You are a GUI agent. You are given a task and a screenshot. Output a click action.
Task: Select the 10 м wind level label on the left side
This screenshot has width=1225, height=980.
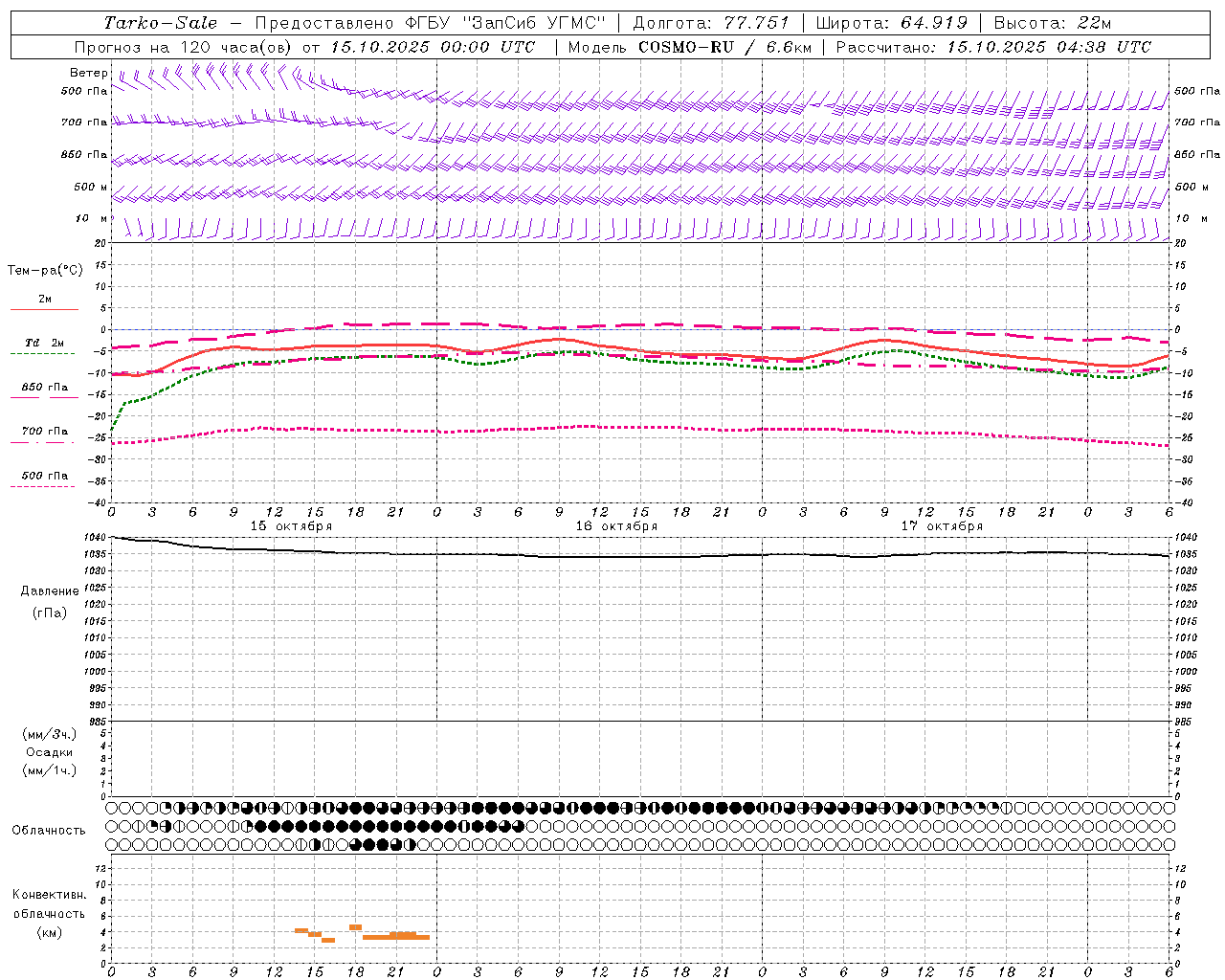[91, 218]
